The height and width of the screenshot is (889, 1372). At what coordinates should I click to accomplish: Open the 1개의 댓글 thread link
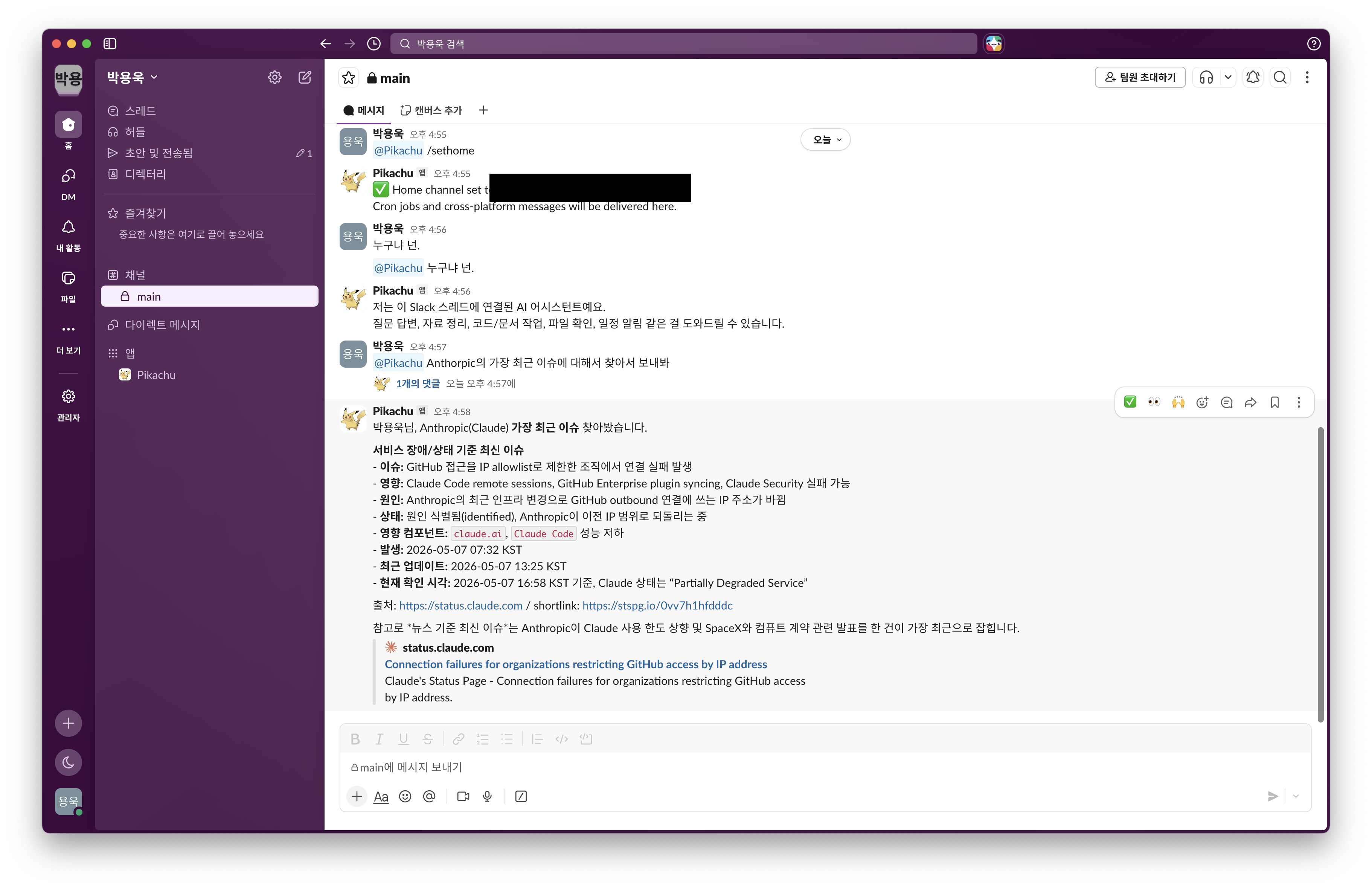[x=418, y=383]
